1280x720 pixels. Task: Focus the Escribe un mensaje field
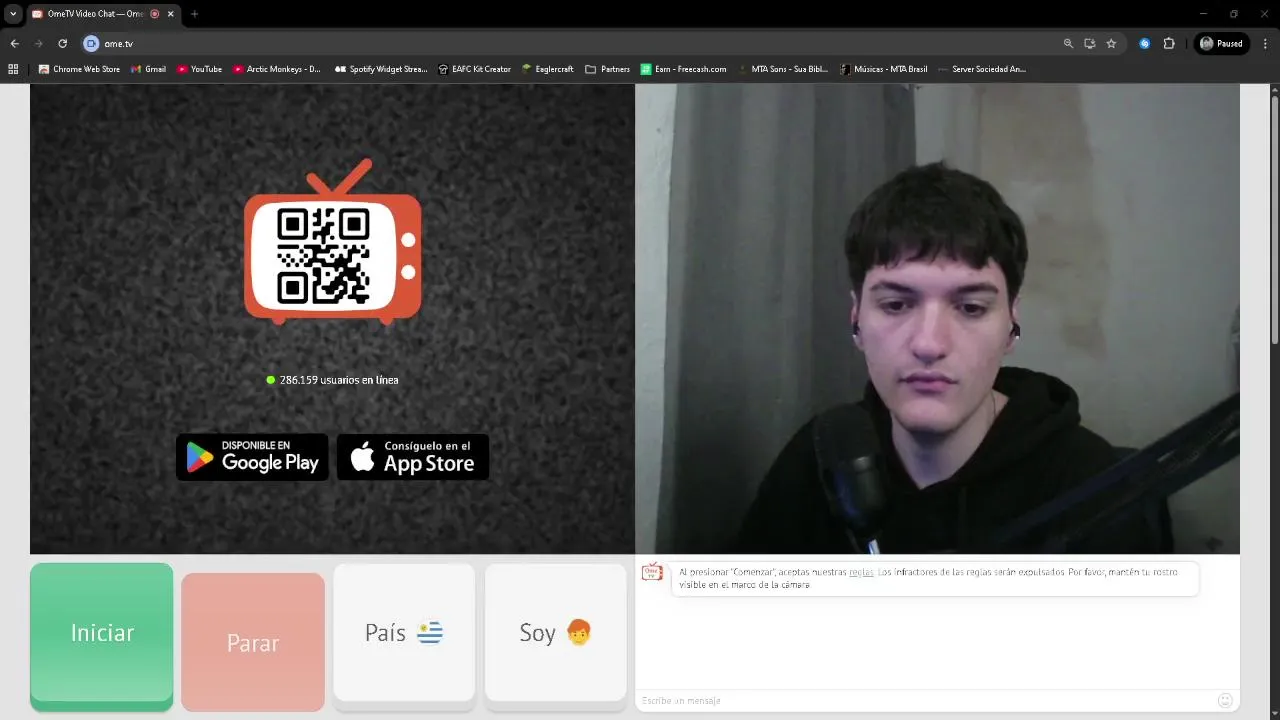[925, 700]
